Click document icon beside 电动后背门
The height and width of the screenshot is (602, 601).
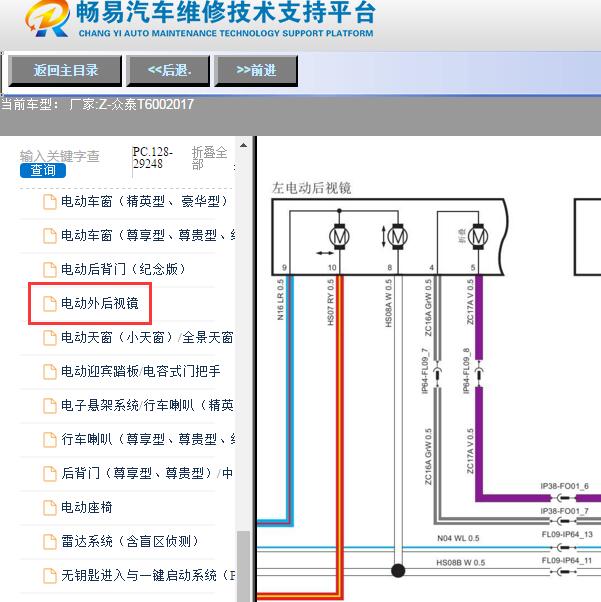[x=50, y=270]
